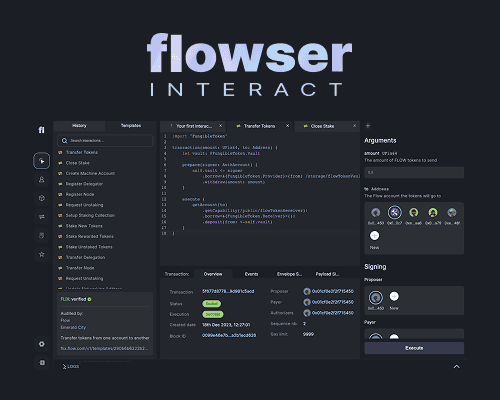Open the Transactions section via the arrows icon
Screen dimensions: 500x400
[41, 217]
